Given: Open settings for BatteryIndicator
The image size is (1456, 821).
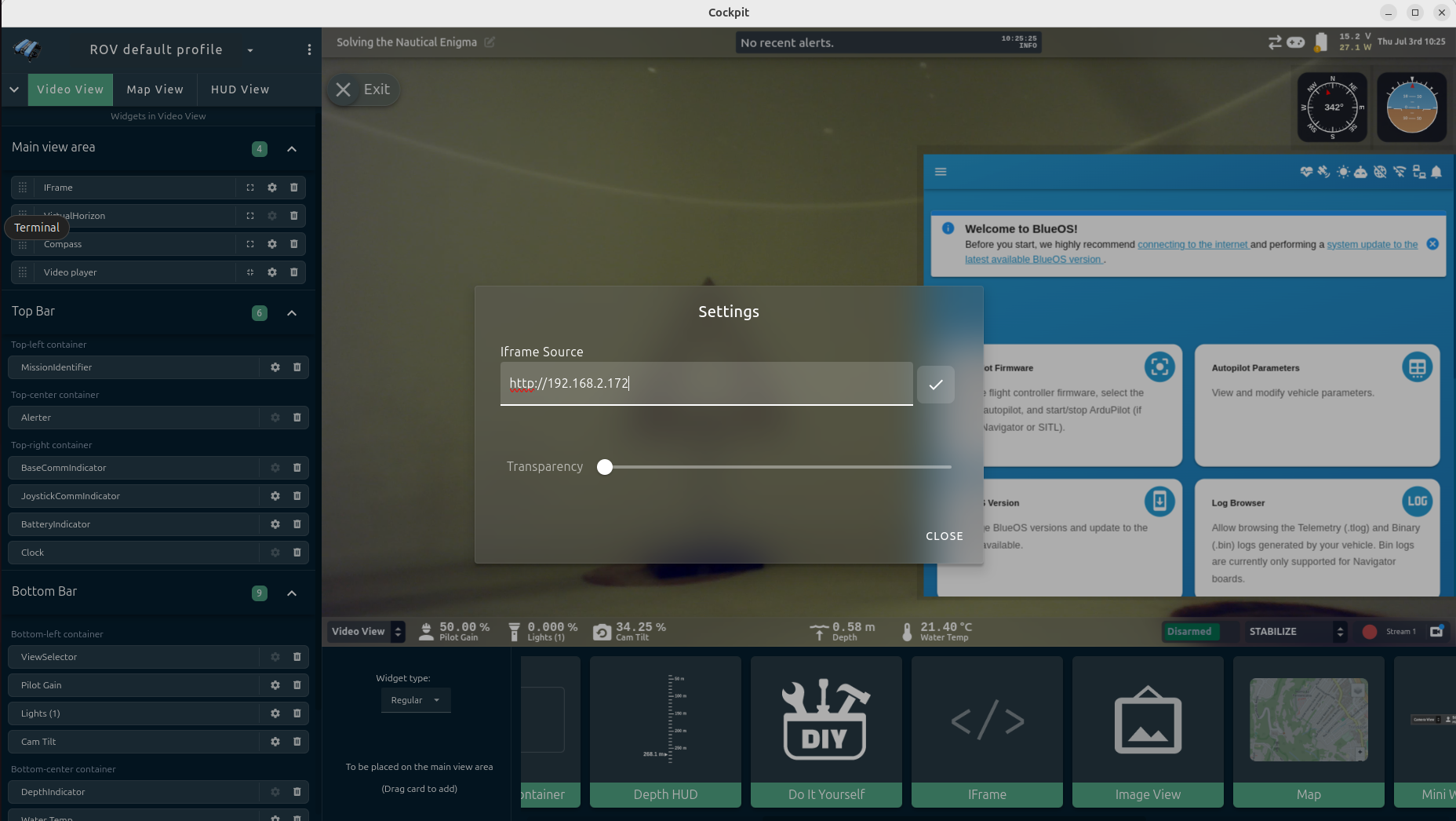Looking at the screenshot, I should [275, 524].
